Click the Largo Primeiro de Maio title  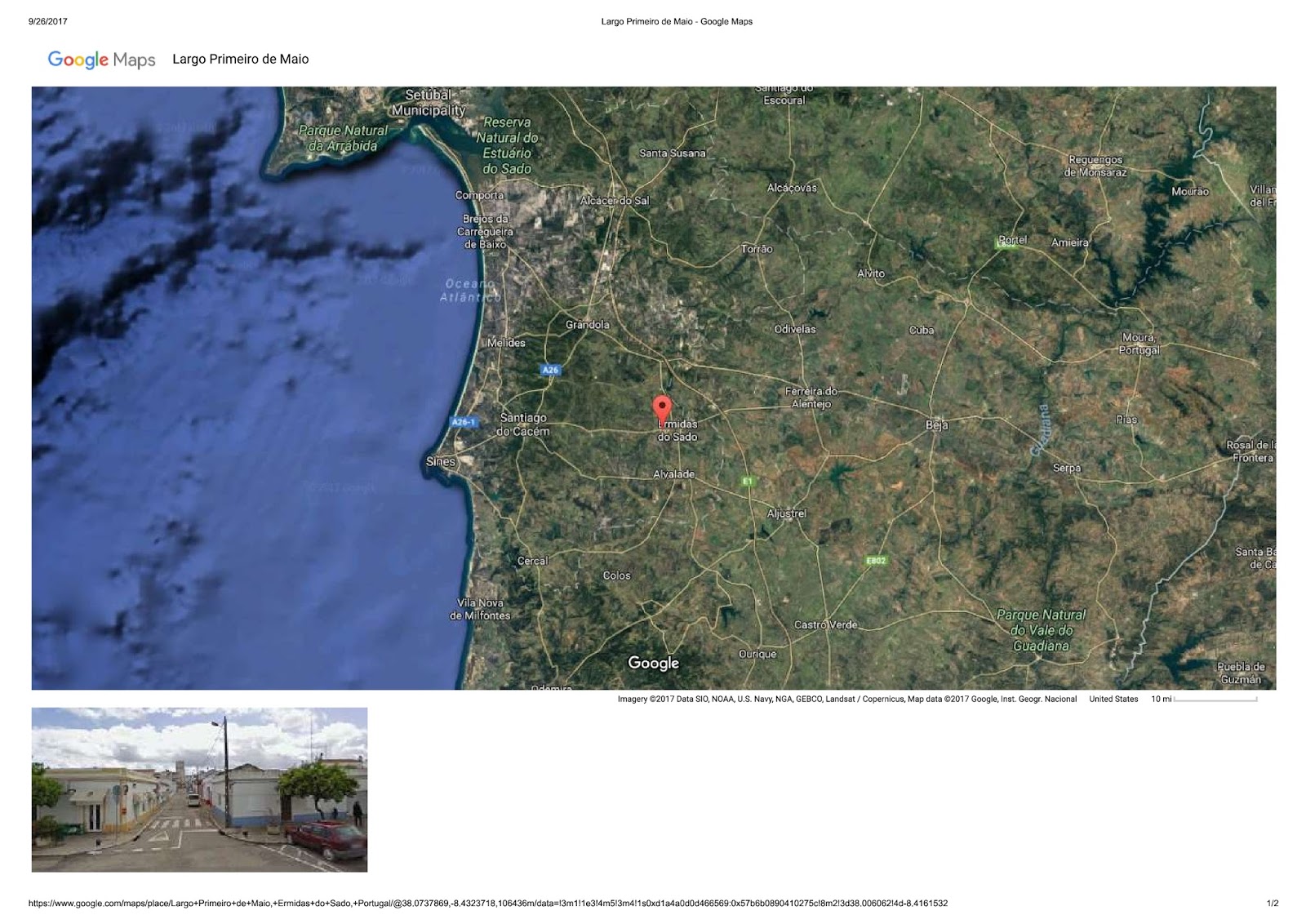[241, 59]
